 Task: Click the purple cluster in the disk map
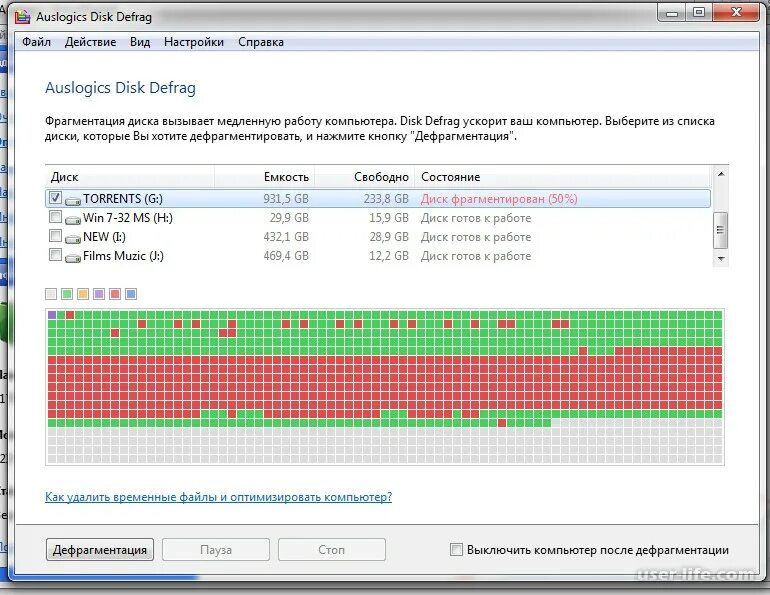[52, 315]
